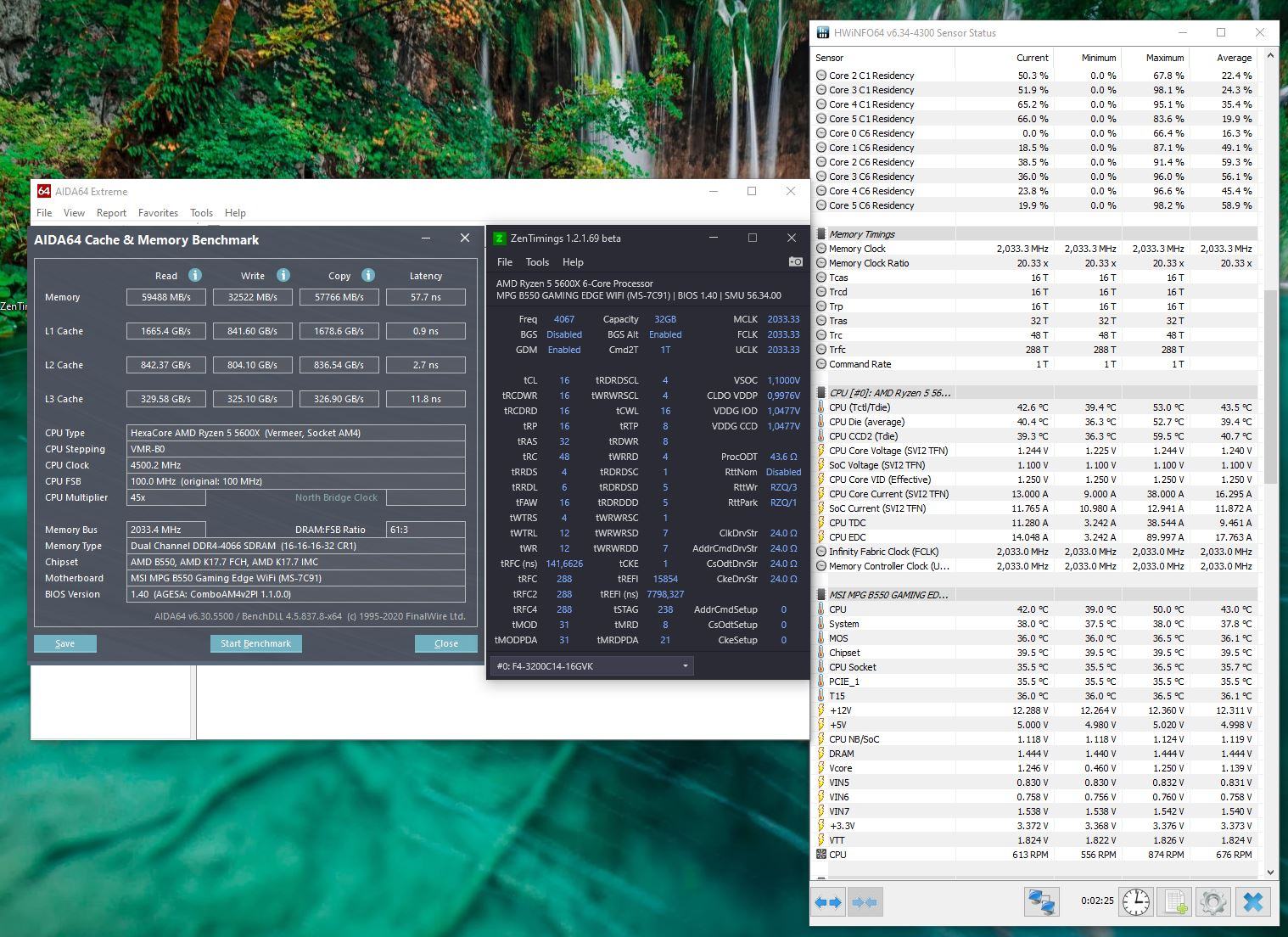This screenshot has width=1288, height=937.
Task: Open AIDA64 Favorites menu
Action: pyautogui.click(x=158, y=213)
